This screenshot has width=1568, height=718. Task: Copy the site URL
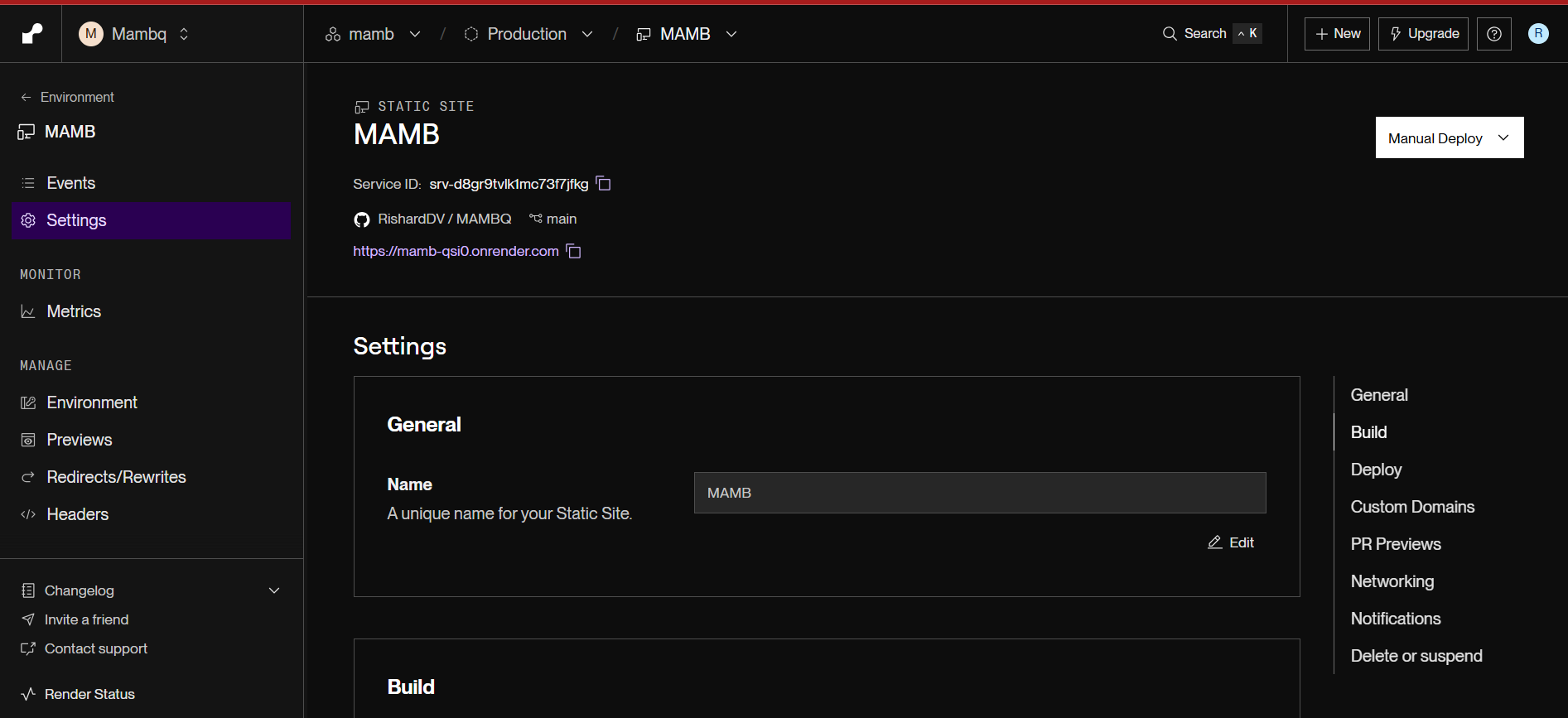(574, 251)
